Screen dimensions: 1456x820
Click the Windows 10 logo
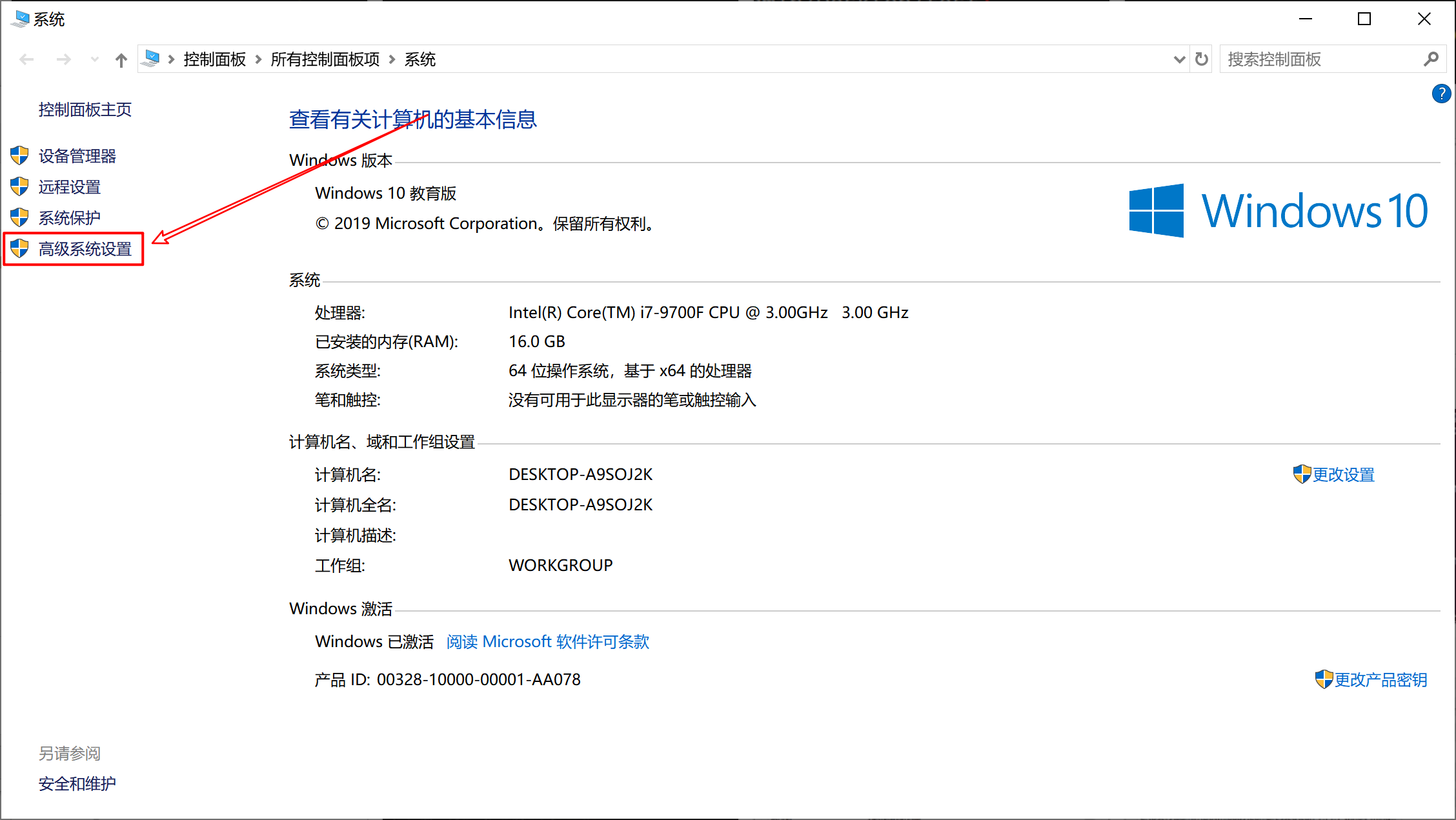tap(1279, 211)
